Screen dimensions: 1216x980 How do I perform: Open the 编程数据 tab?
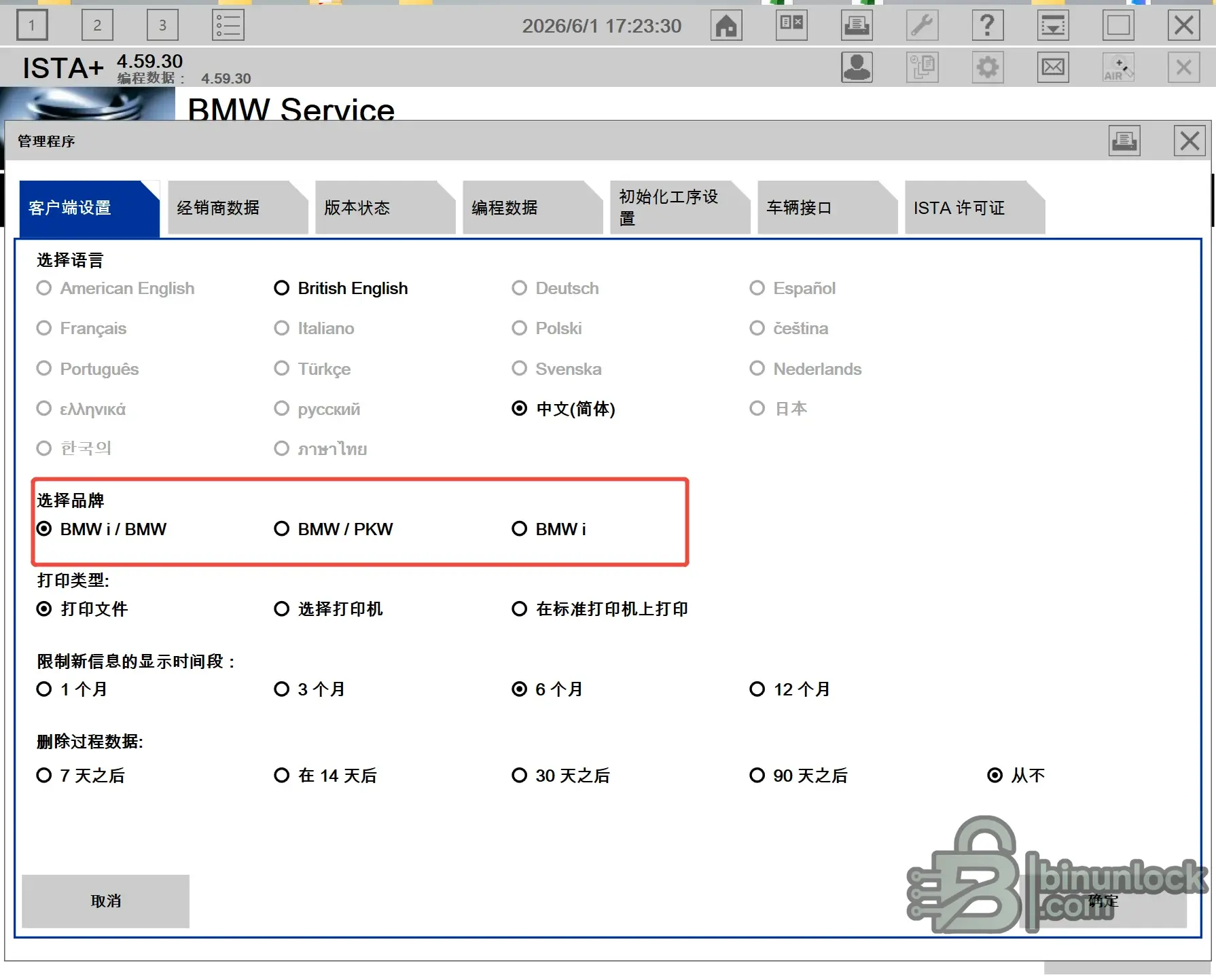[x=533, y=208]
